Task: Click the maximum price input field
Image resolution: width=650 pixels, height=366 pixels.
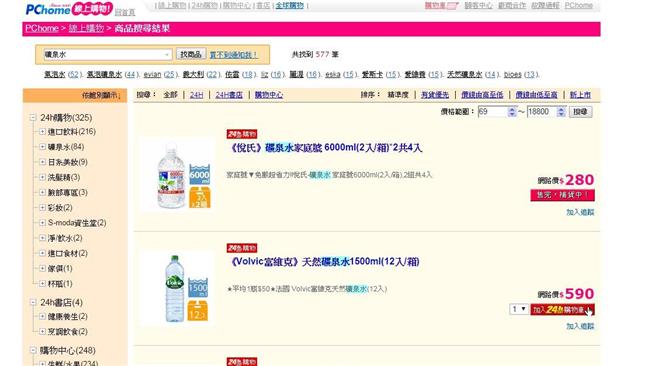Action: pyautogui.click(x=542, y=112)
